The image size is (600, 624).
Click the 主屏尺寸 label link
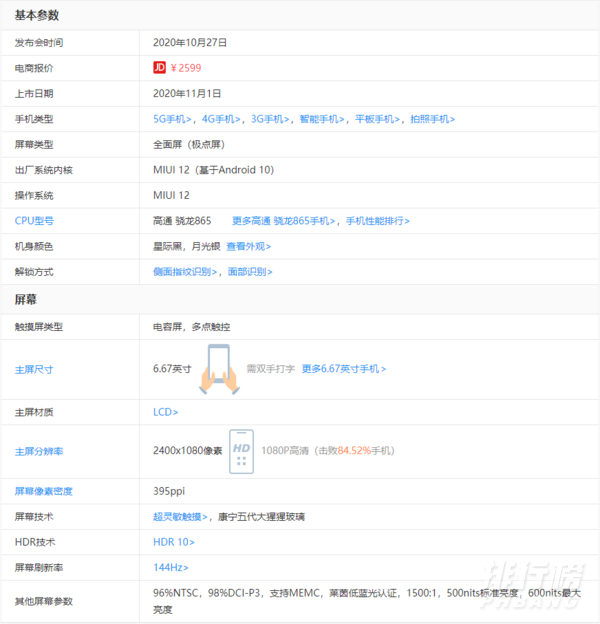34,370
